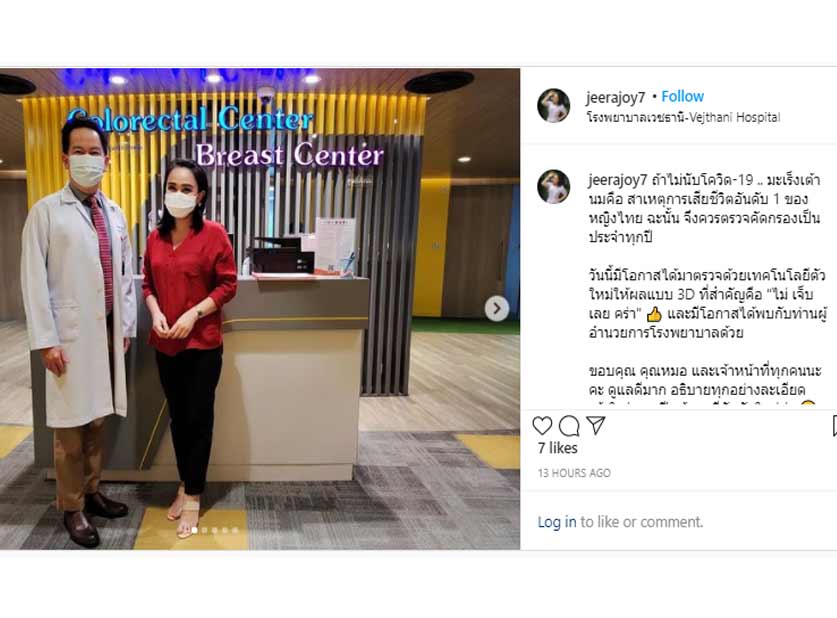Screen dimensions: 837x618
Task: Follow the jeerajoy7 account
Action: point(682,97)
